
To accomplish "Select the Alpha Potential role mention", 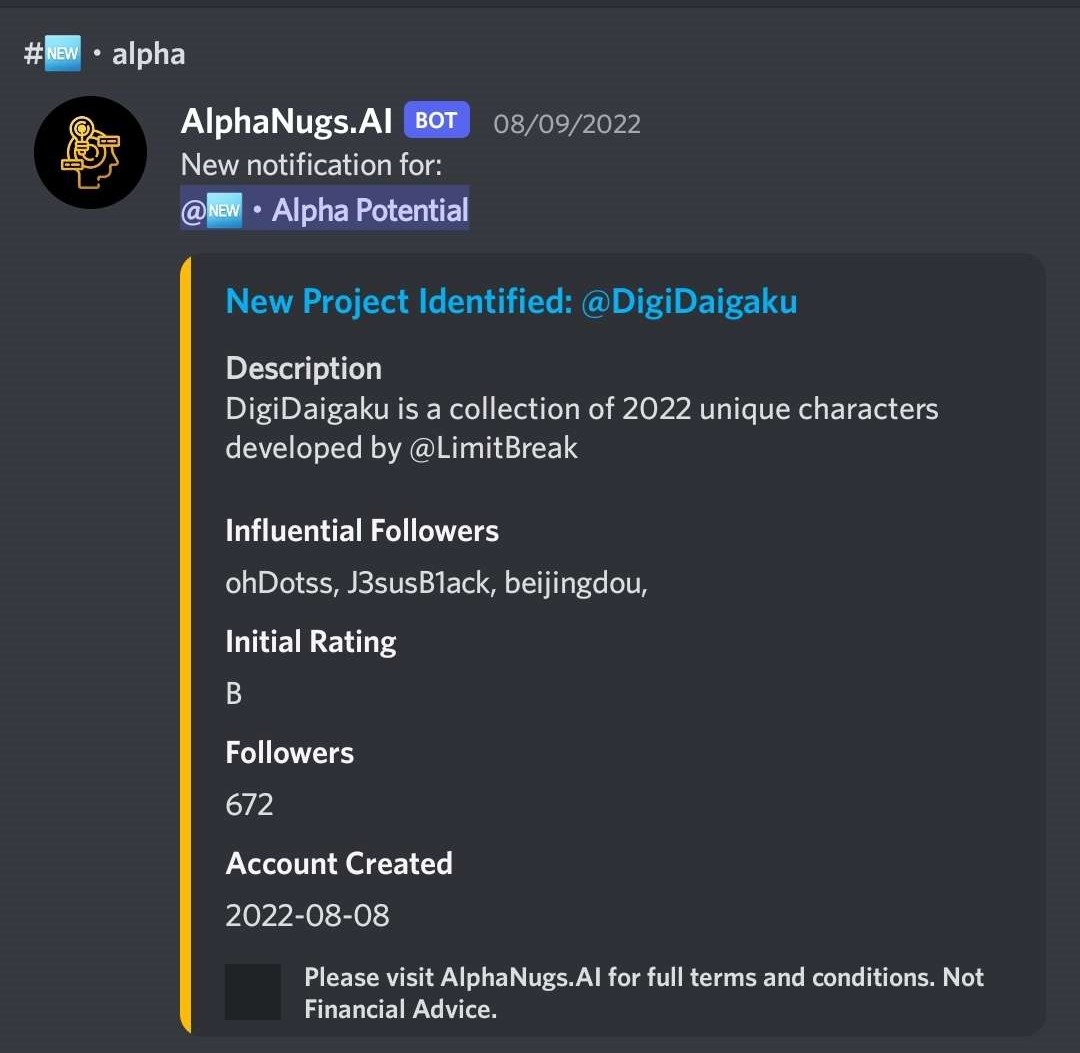I will [369, 211].
